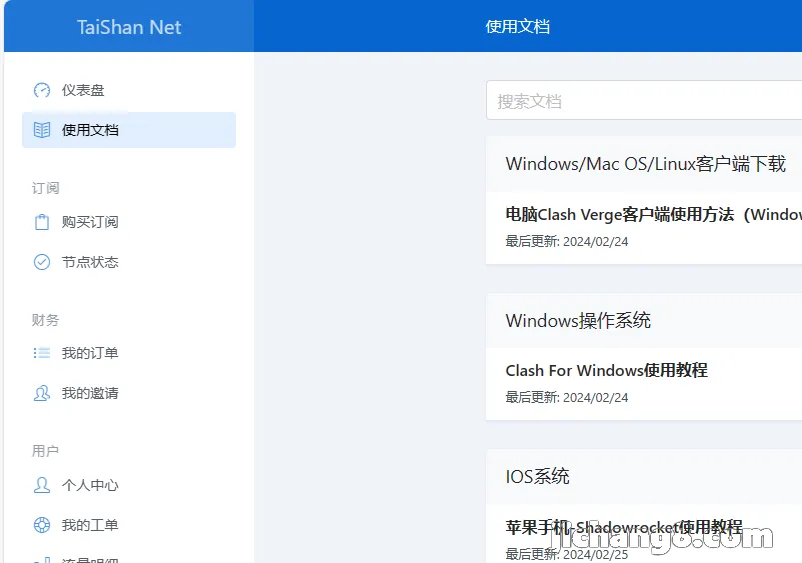Click the 用户 sidebar group label
The height and width of the screenshot is (563, 802).
[x=46, y=451]
